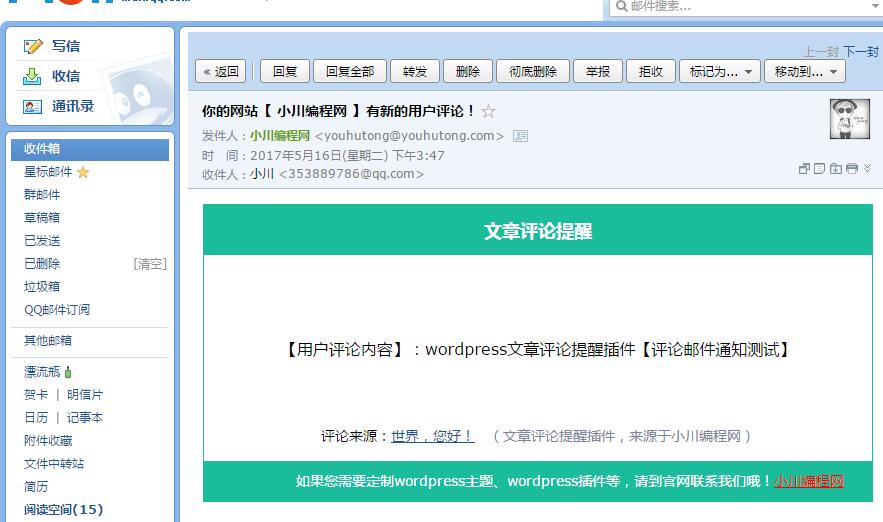
Task: Click sender address youhutong@youhutong.com
Action: (x=409, y=136)
